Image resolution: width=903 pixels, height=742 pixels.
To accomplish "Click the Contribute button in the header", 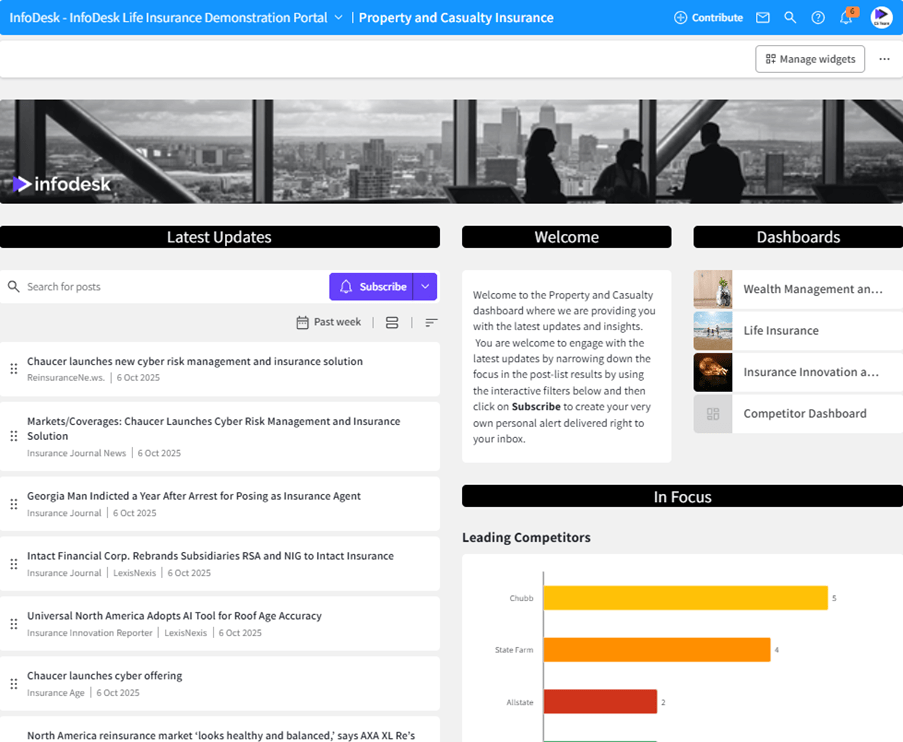I will tap(708, 17).
